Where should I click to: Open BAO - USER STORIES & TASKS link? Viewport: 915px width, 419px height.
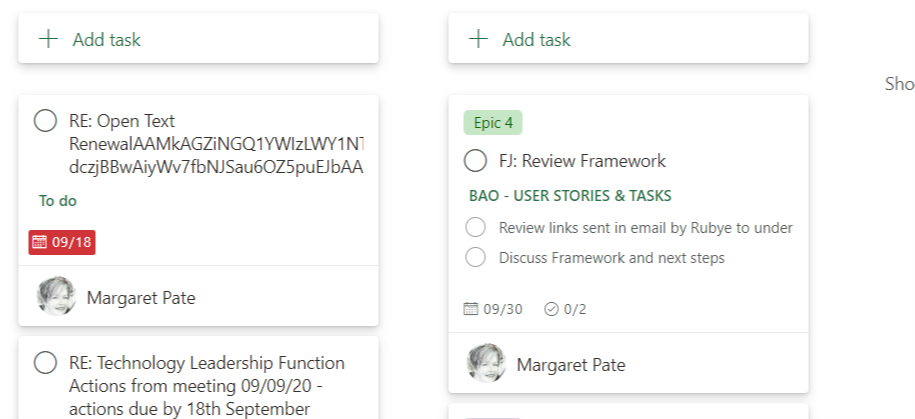click(570, 196)
